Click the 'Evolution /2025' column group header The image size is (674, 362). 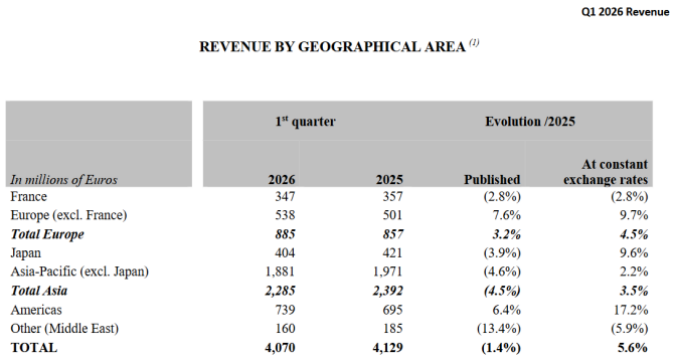530,121
